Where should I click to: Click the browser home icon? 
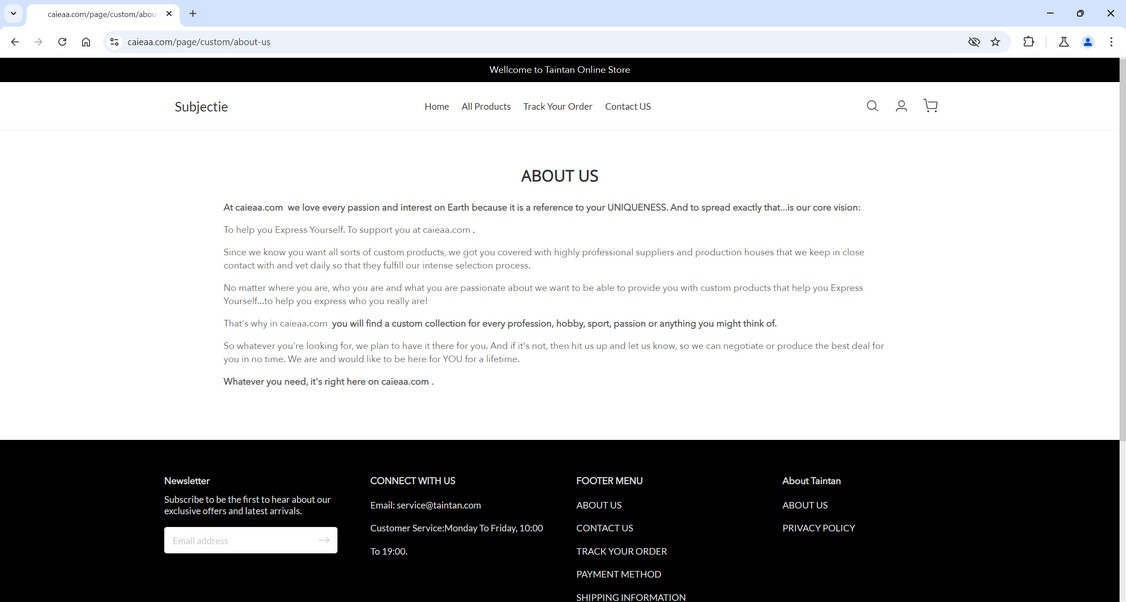86,42
